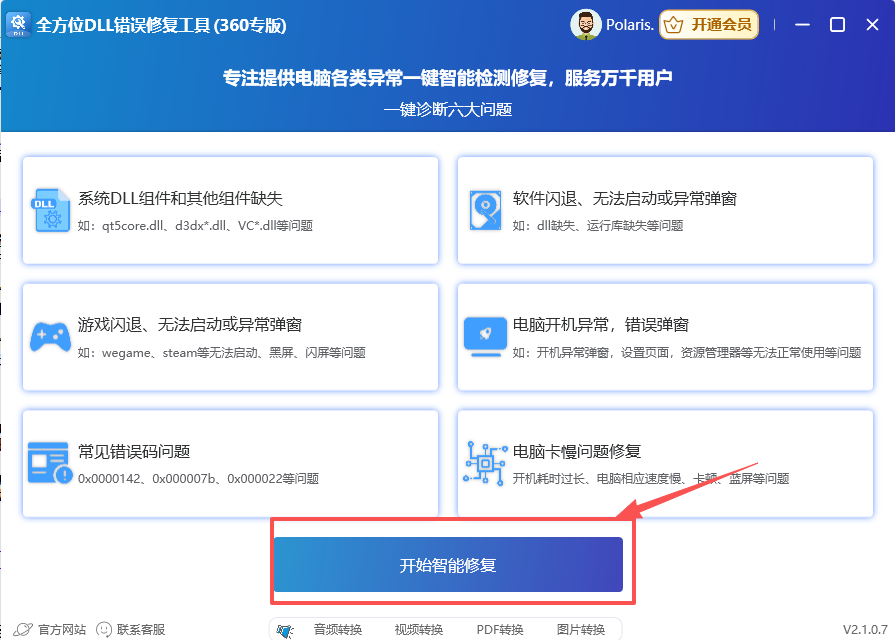Click the monitor icon for boot error repair
This screenshot has height=640, width=895.
(x=486, y=336)
